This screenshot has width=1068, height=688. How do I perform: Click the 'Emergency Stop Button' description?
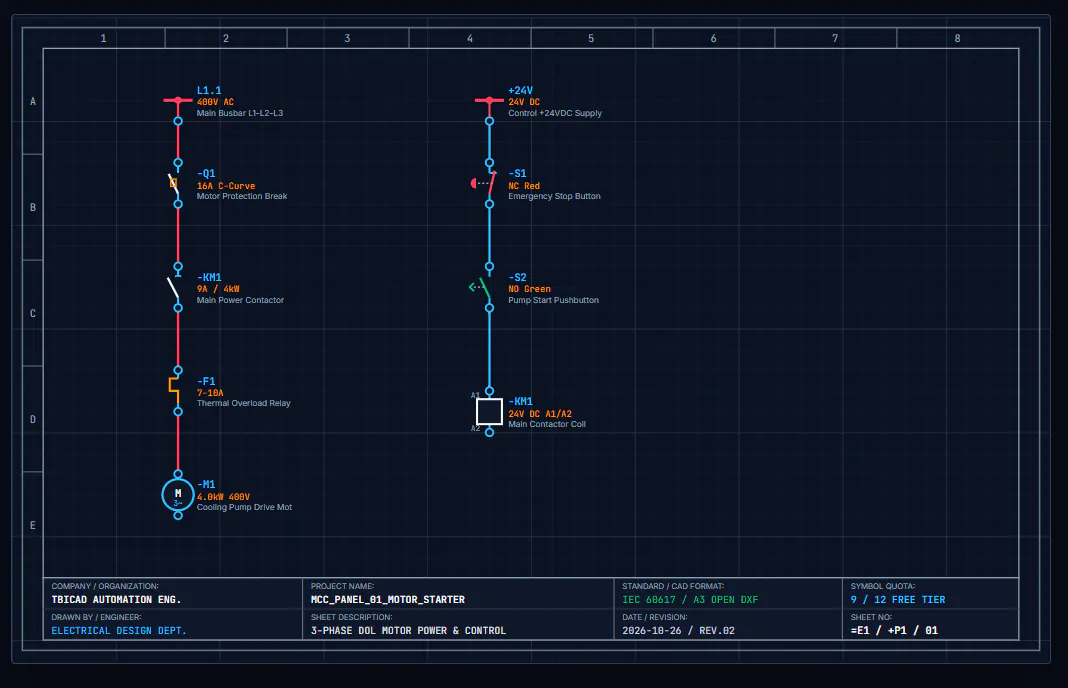point(554,196)
